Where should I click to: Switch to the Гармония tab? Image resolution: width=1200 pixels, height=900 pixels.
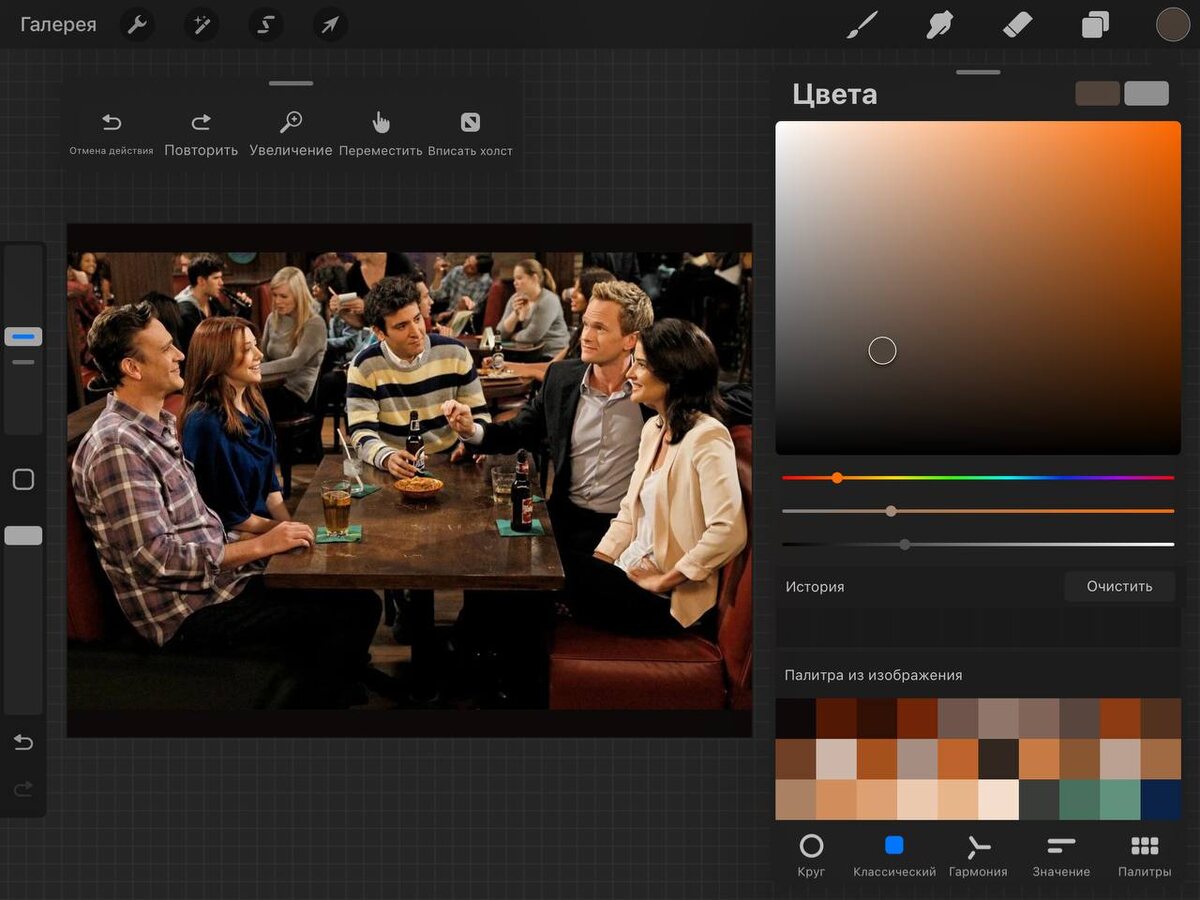(978, 856)
